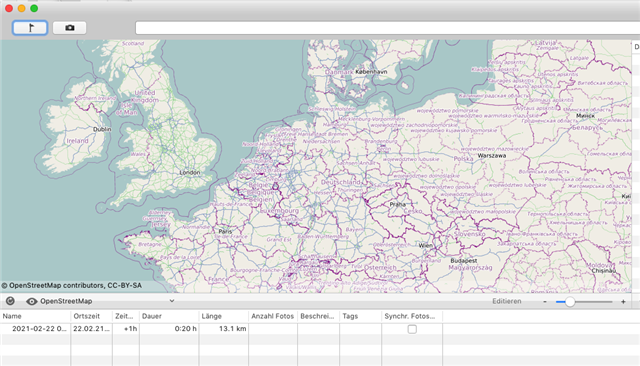Click the +1h time zone cell

coord(130,329)
